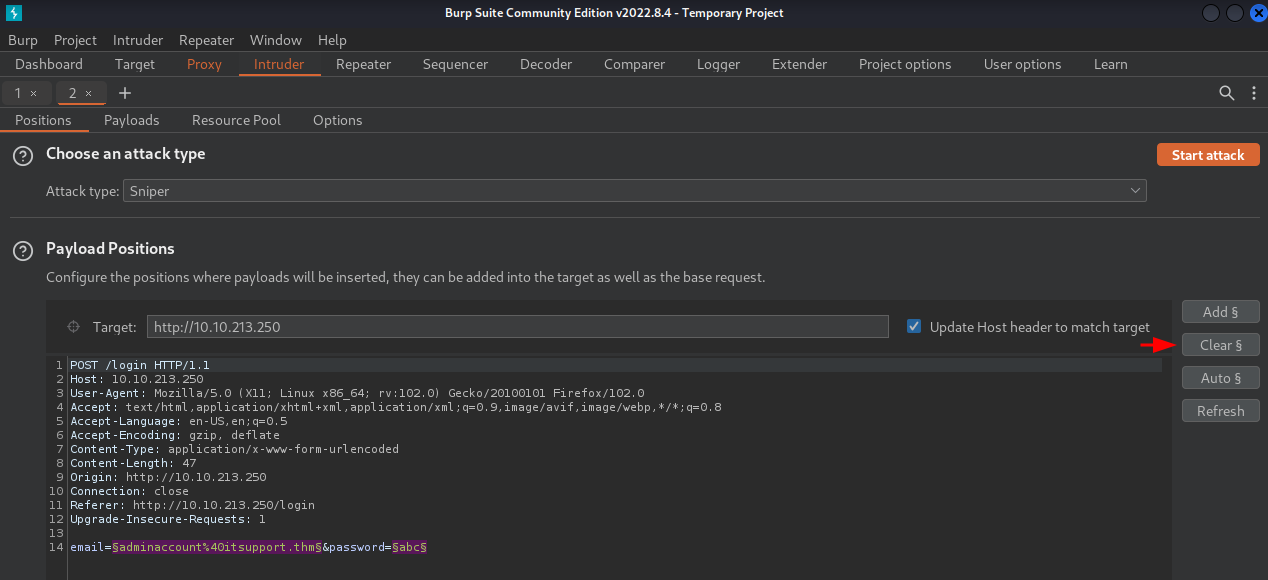Switch to the Target tab
1268x580 pixels.
click(x=135, y=64)
